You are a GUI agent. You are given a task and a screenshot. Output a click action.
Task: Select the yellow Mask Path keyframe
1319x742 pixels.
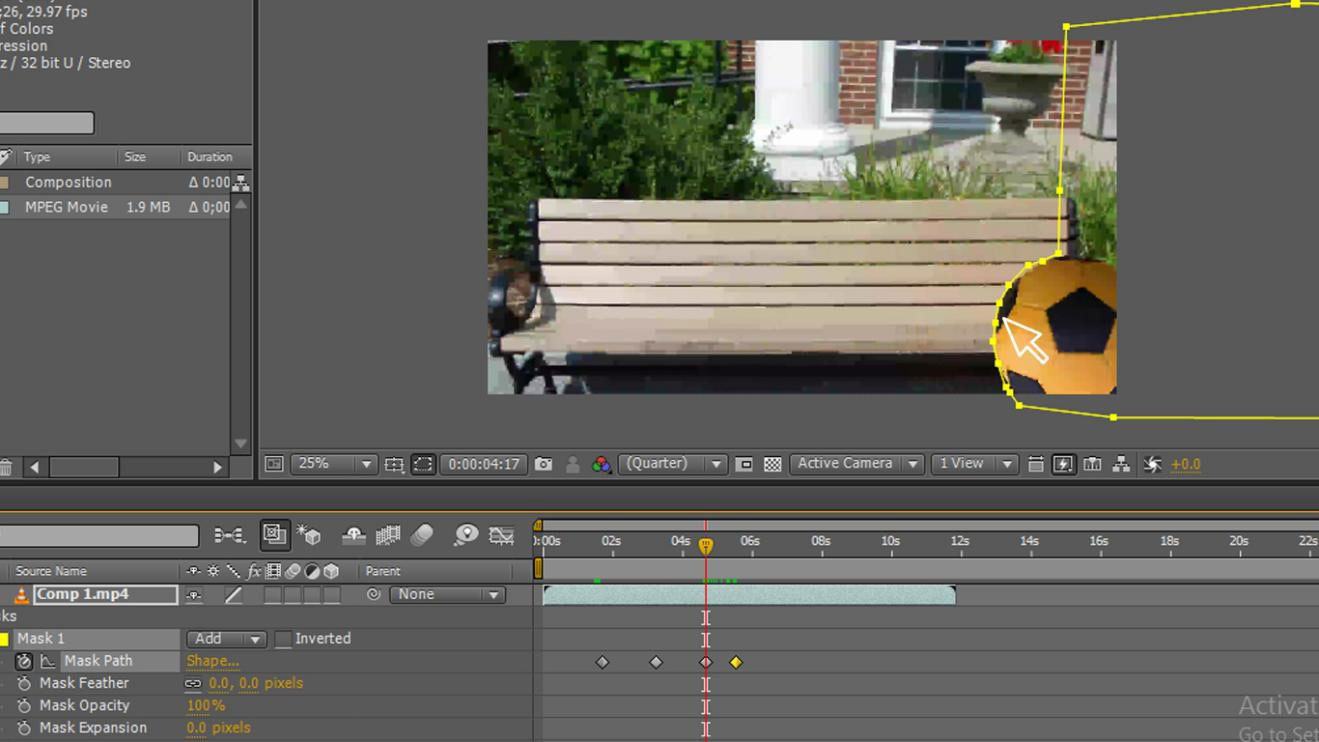736,662
